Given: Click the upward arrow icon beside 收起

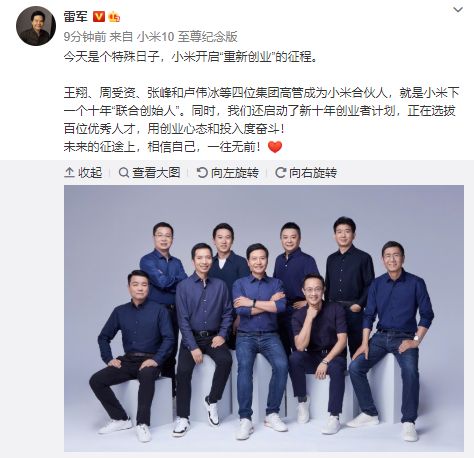Looking at the screenshot, I should pyautogui.click(x=69, y=173).
